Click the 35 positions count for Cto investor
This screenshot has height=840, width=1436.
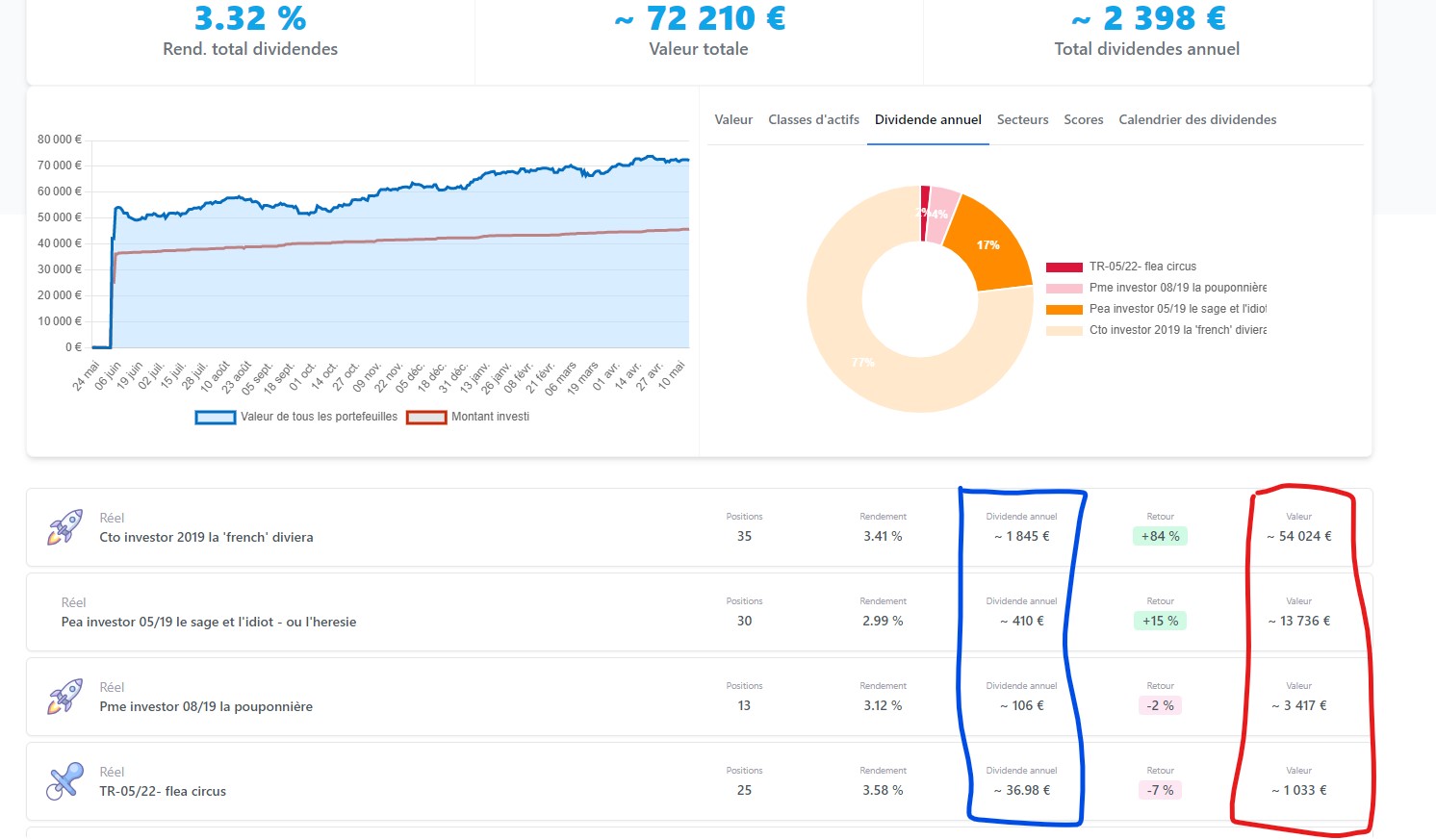click(x=744, y=536)
